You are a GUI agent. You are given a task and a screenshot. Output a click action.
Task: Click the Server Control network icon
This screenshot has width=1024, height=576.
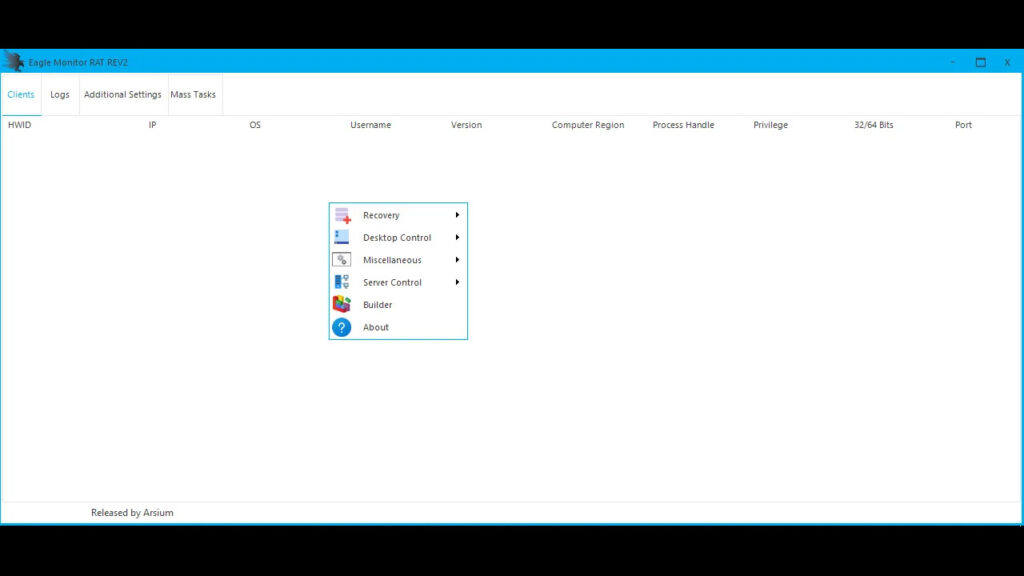342,282
